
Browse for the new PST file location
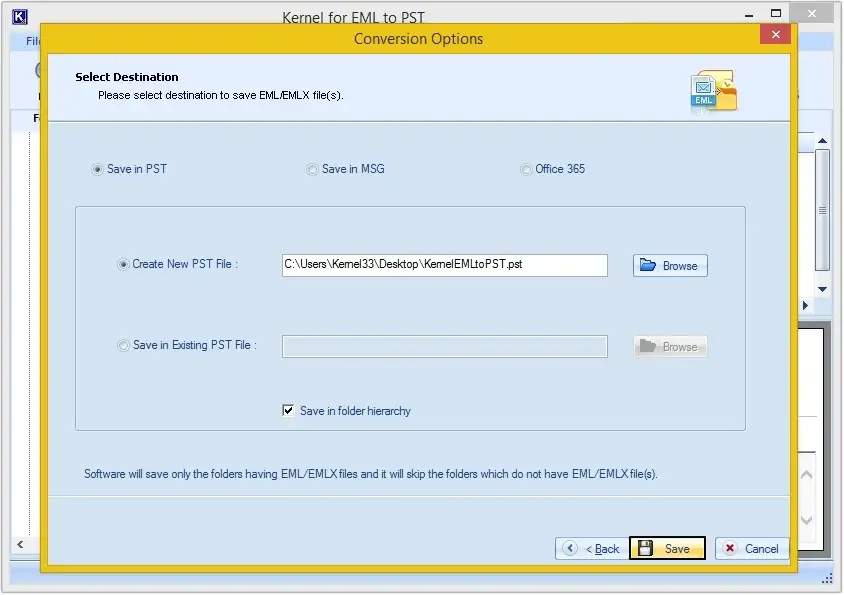tap(670, 265)
